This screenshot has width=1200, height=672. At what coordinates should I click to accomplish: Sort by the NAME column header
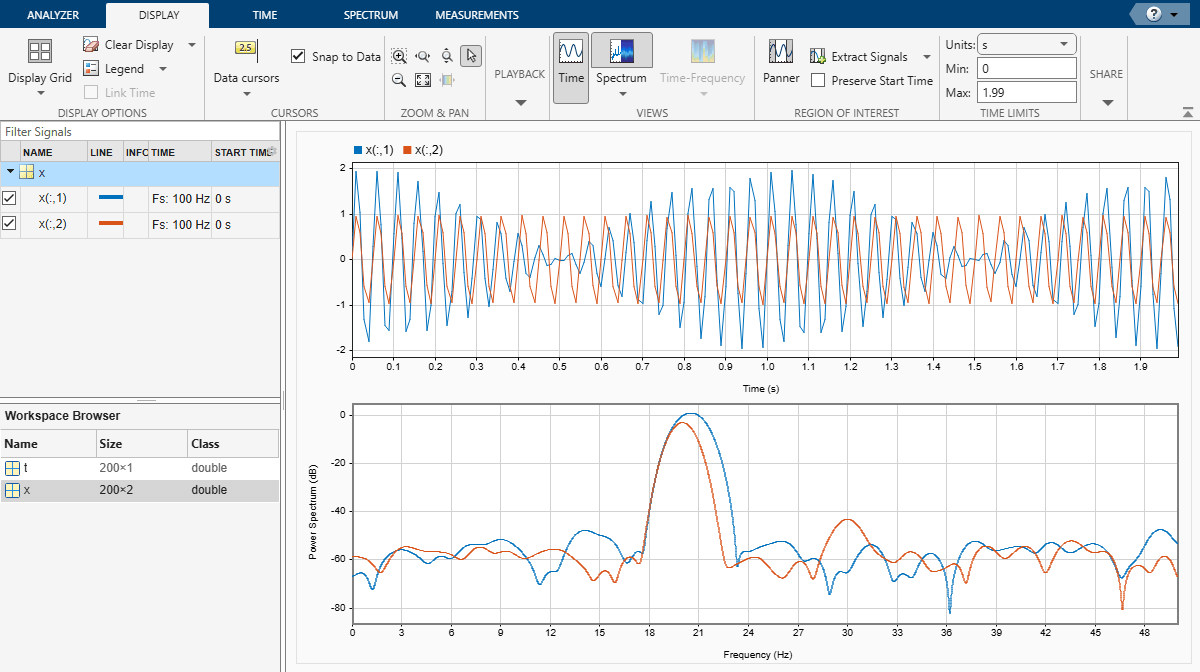(x=53, y=152)
